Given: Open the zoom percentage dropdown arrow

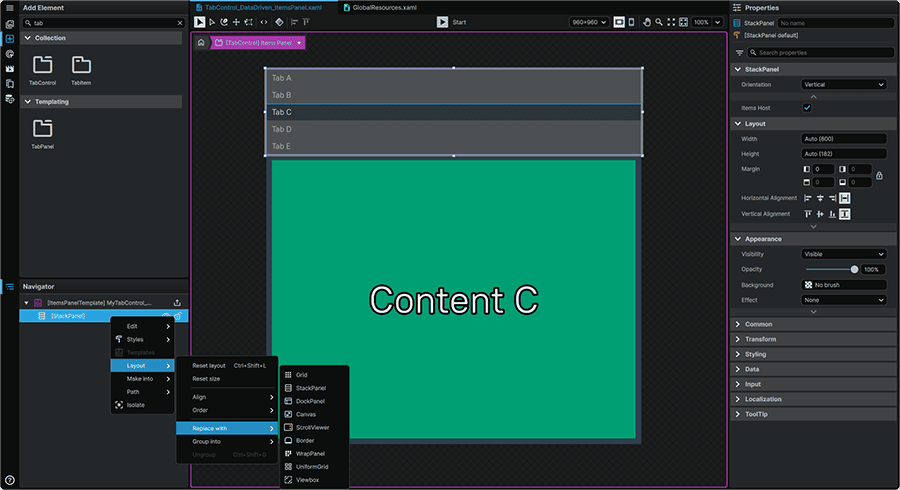Looking at the screenshot, I should tap(717, 22).
